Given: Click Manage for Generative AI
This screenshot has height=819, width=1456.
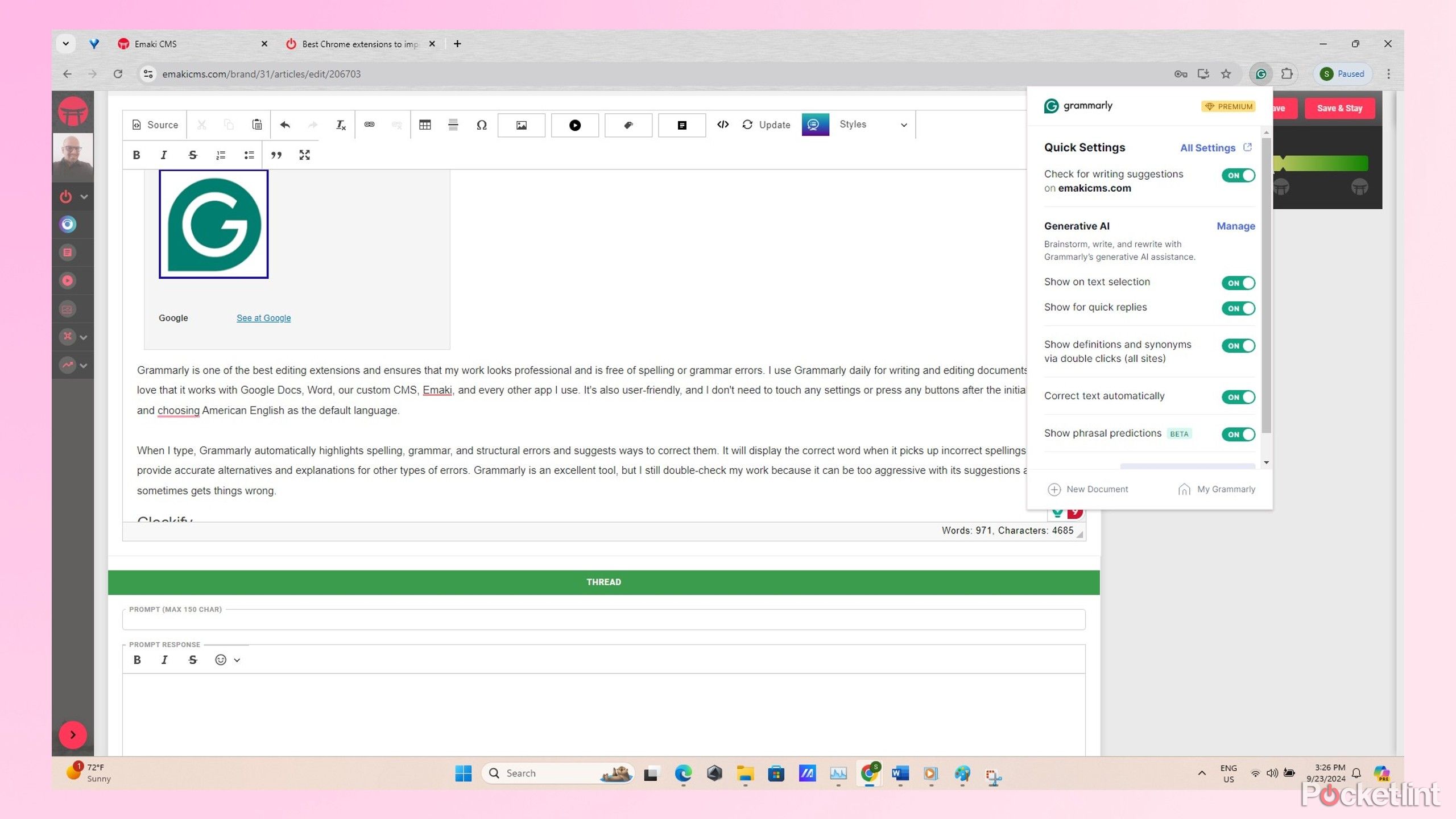Looking at the screenshot, I should pos(1235,226).
